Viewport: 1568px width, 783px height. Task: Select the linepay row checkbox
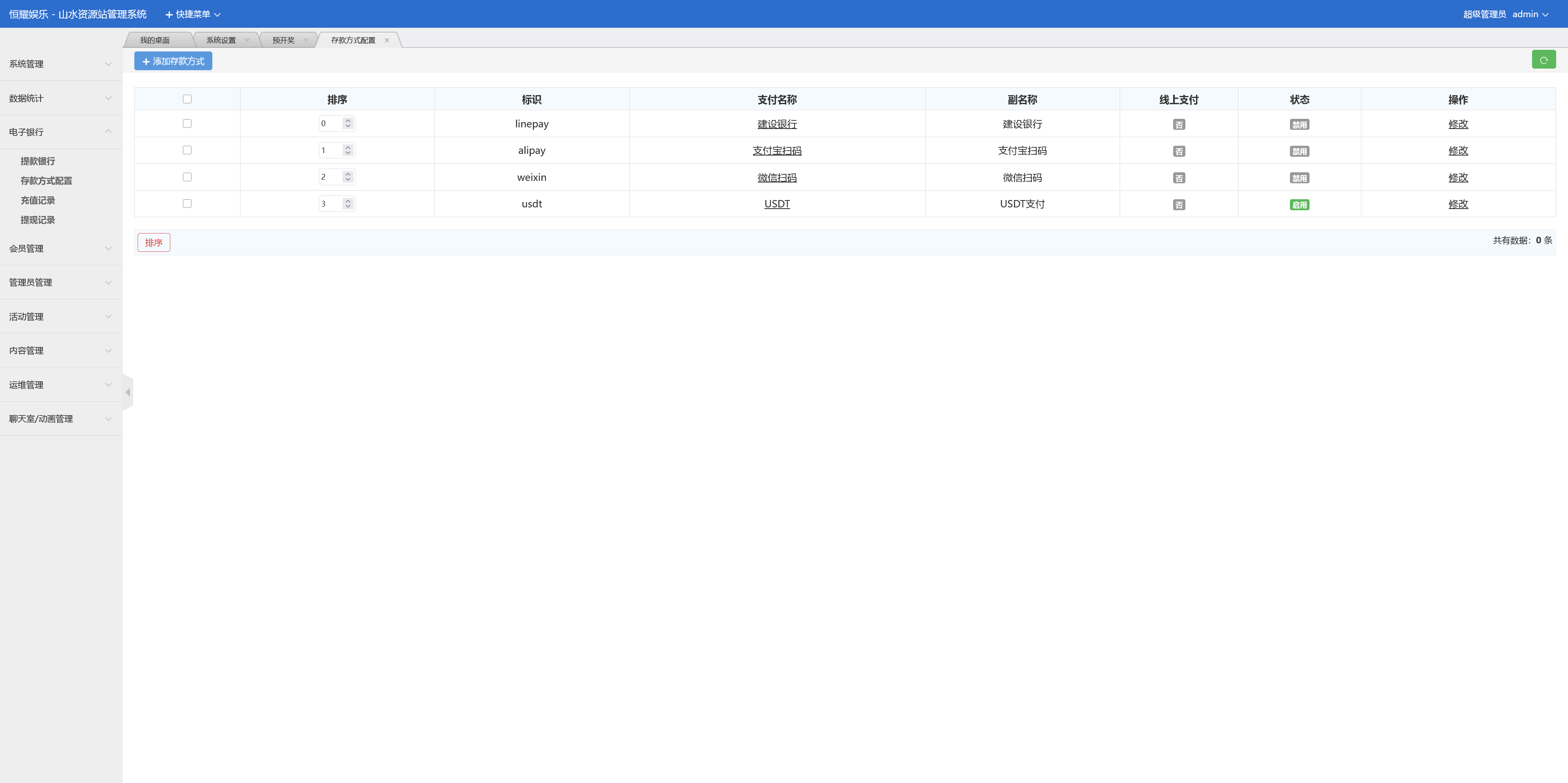187,124
